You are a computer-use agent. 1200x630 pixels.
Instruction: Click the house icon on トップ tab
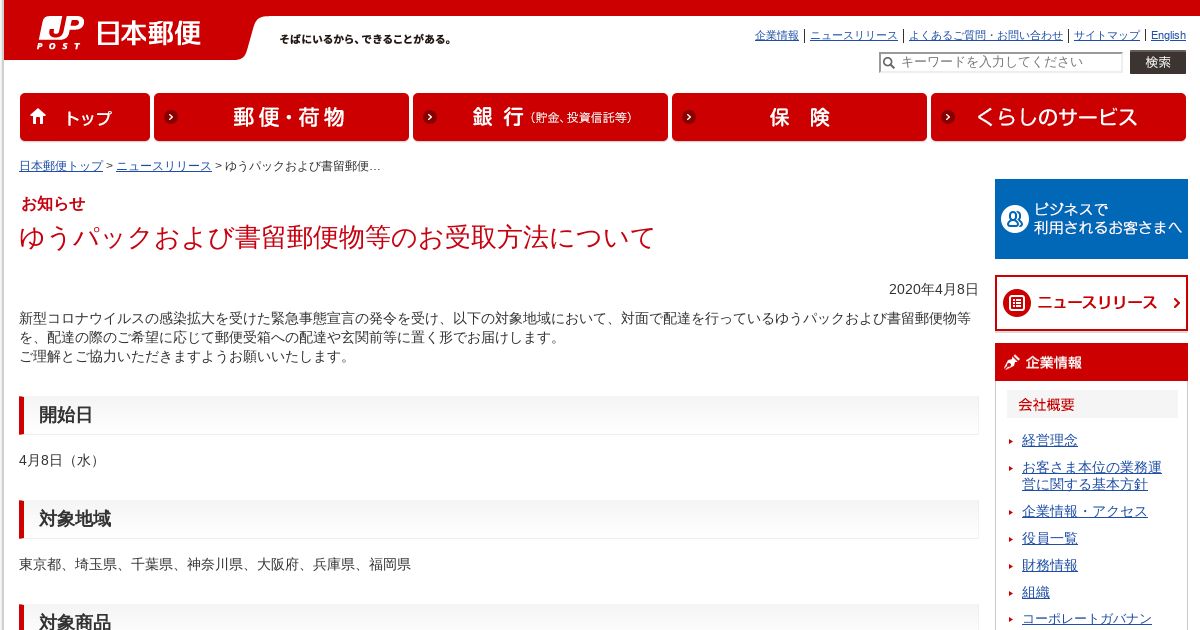click(x=39, y=116)
